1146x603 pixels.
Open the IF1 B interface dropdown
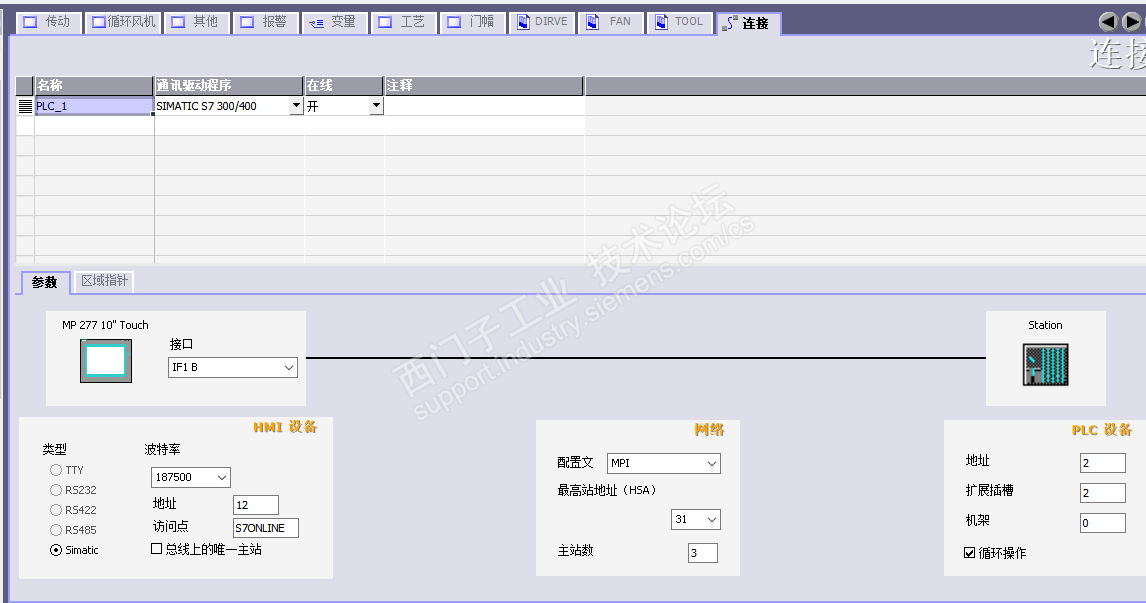(232, 367)
